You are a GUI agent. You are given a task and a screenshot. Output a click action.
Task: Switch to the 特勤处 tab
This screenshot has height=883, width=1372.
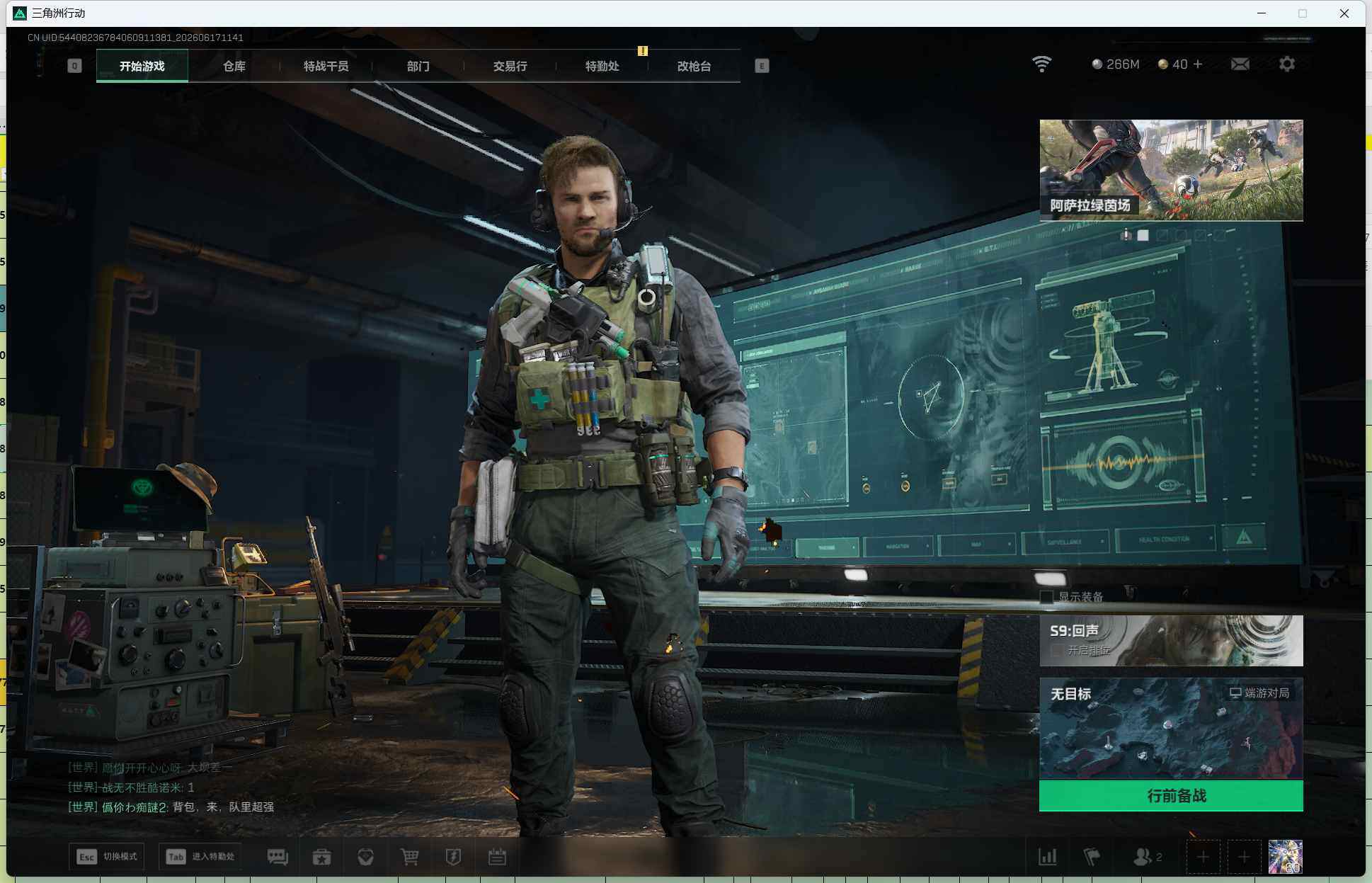[x=602, y=66]
